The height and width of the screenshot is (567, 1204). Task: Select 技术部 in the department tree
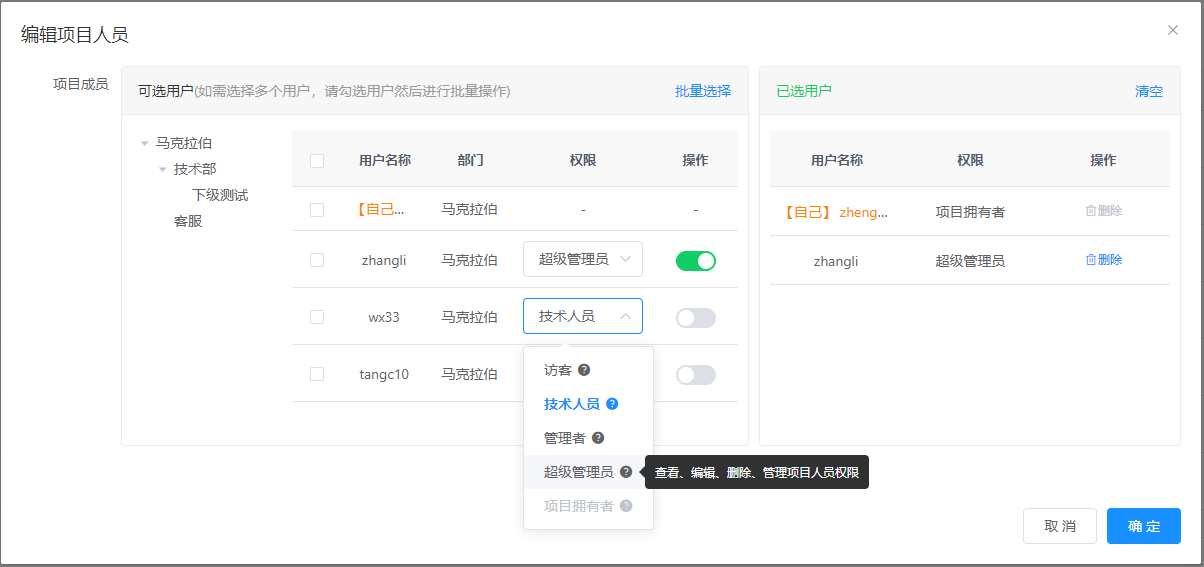click(x=195, y=170)
